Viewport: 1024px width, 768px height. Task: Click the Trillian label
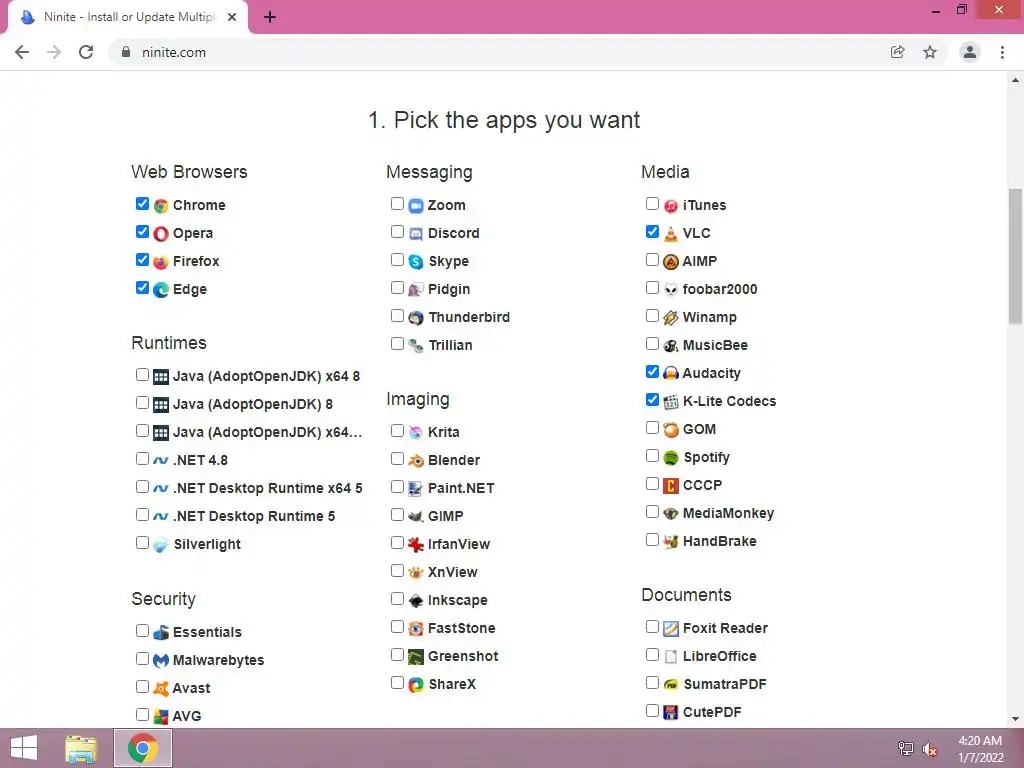(451, 345)
